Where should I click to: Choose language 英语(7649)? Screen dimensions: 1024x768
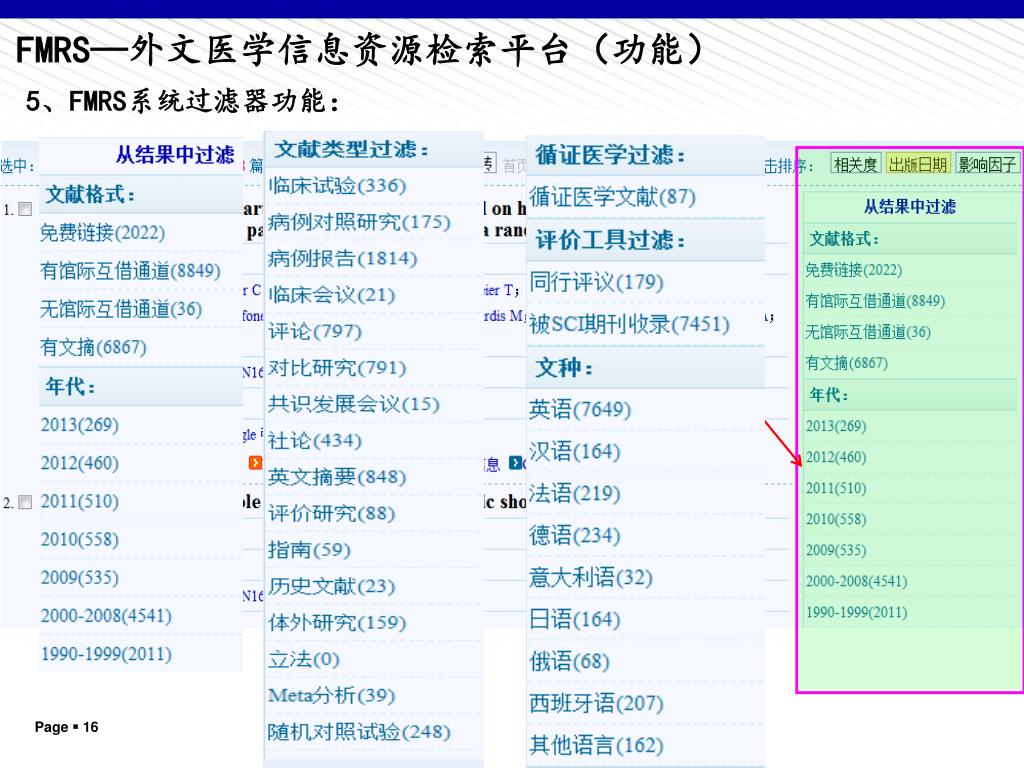click(580, 409)
